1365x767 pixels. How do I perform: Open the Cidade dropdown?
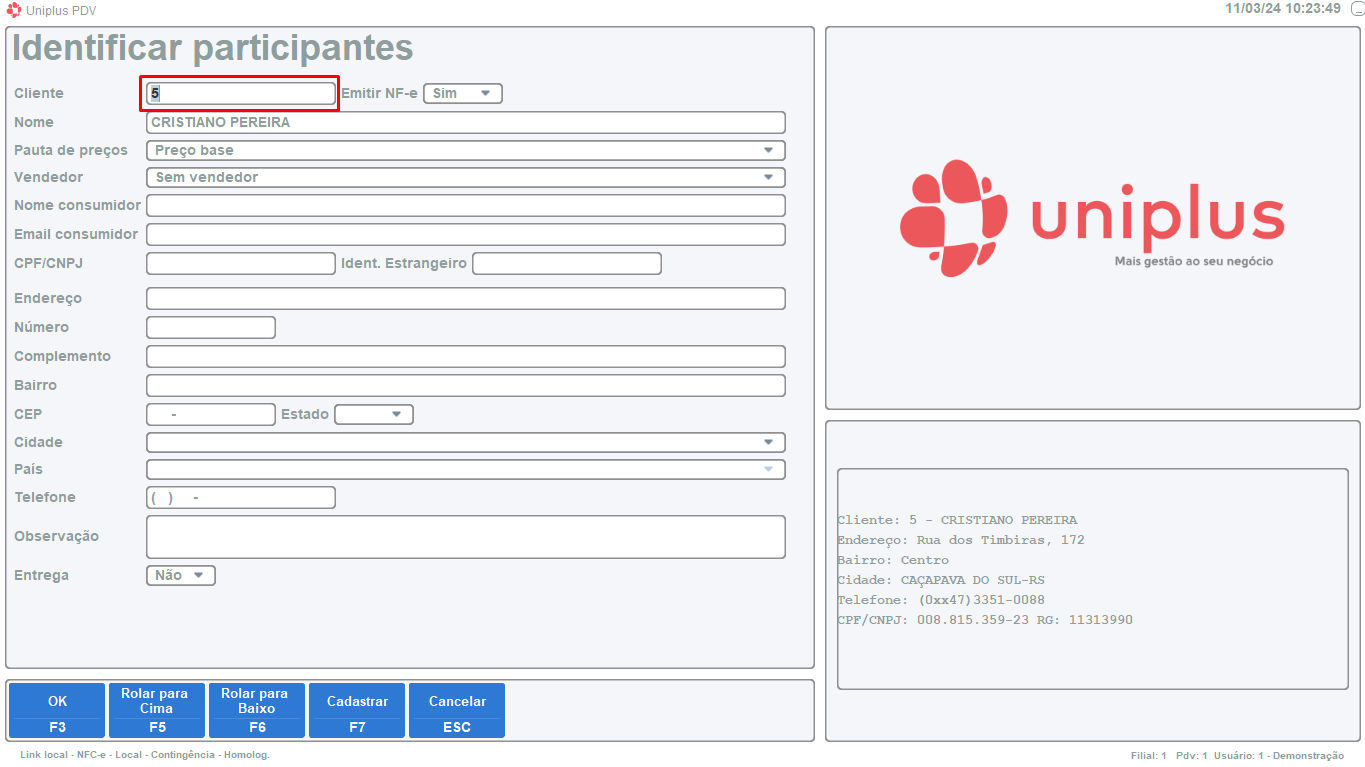[x=465, y=442]
